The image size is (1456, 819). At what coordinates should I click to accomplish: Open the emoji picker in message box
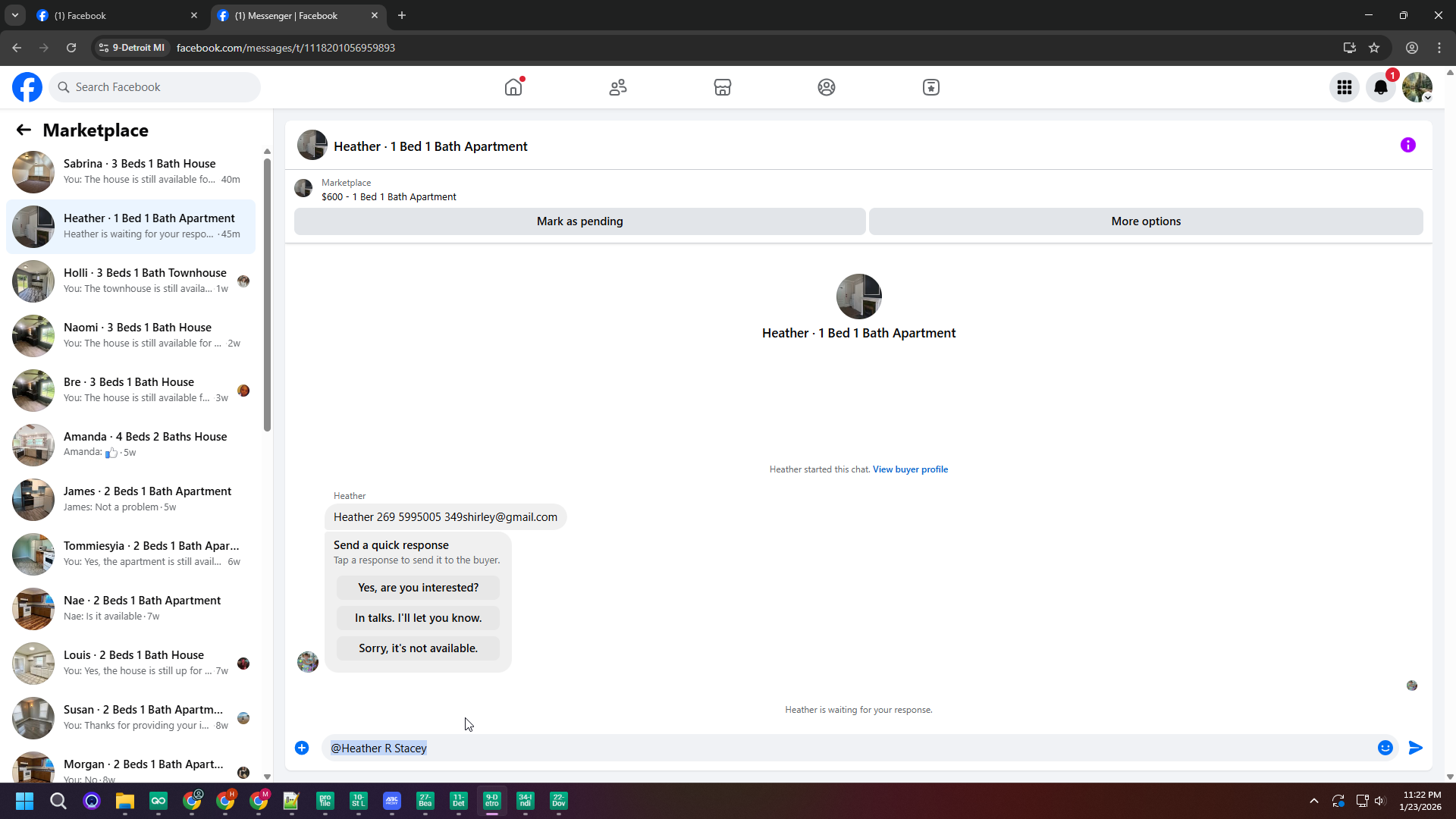[x=1385, y=748]
